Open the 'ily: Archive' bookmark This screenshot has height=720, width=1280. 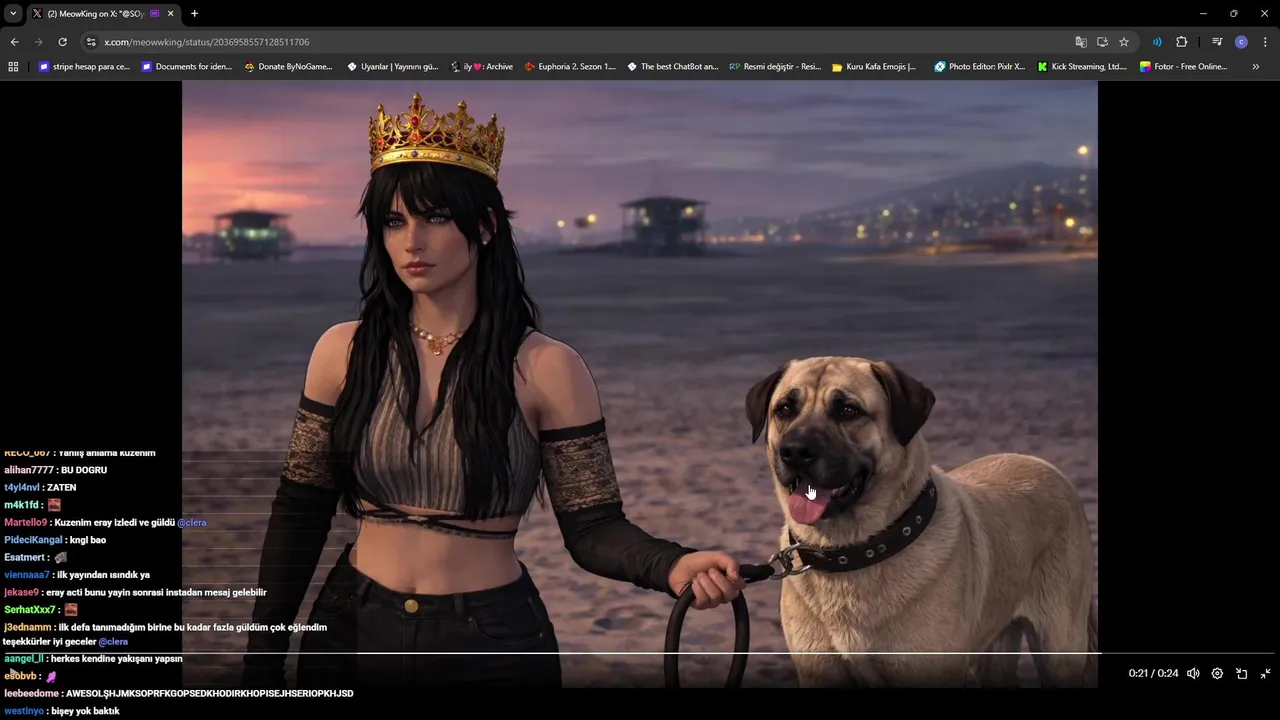click(x=481, y=67)
